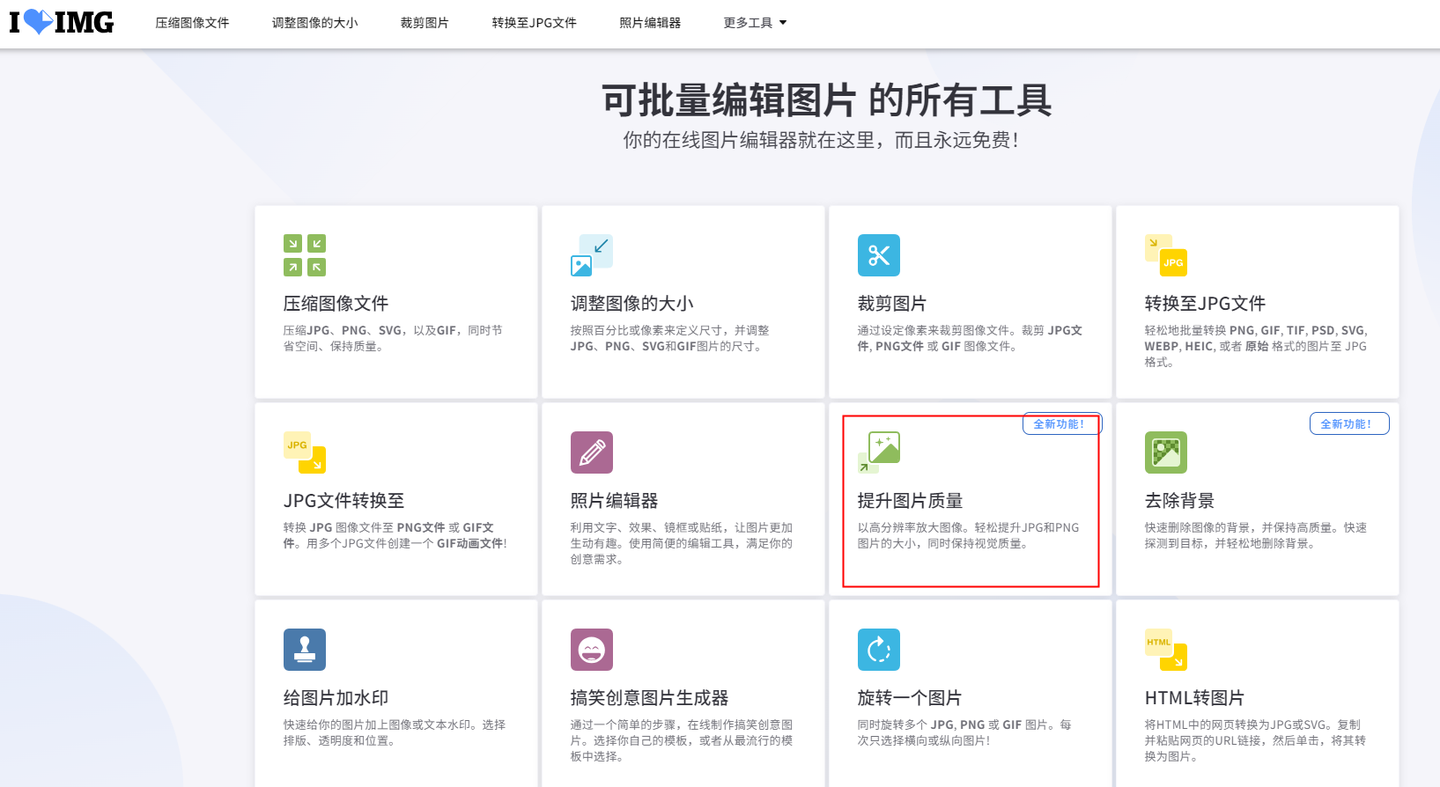1440x787 pixels.
Task: Click the remove background tool icon
Action: pyautogui.click(x=1165, y=452)
